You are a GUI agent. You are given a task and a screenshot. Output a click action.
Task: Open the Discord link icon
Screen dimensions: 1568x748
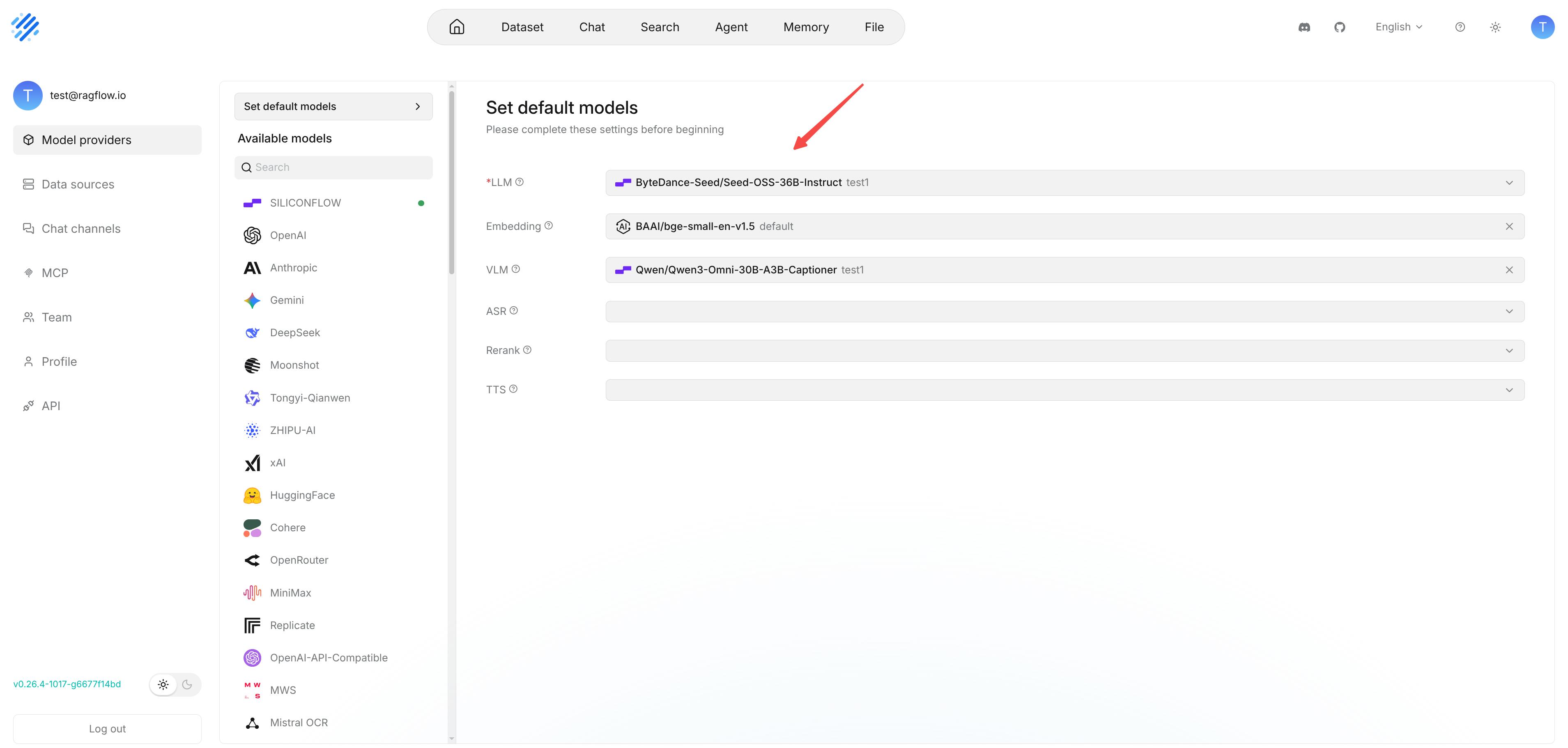tap(1304, 27)
